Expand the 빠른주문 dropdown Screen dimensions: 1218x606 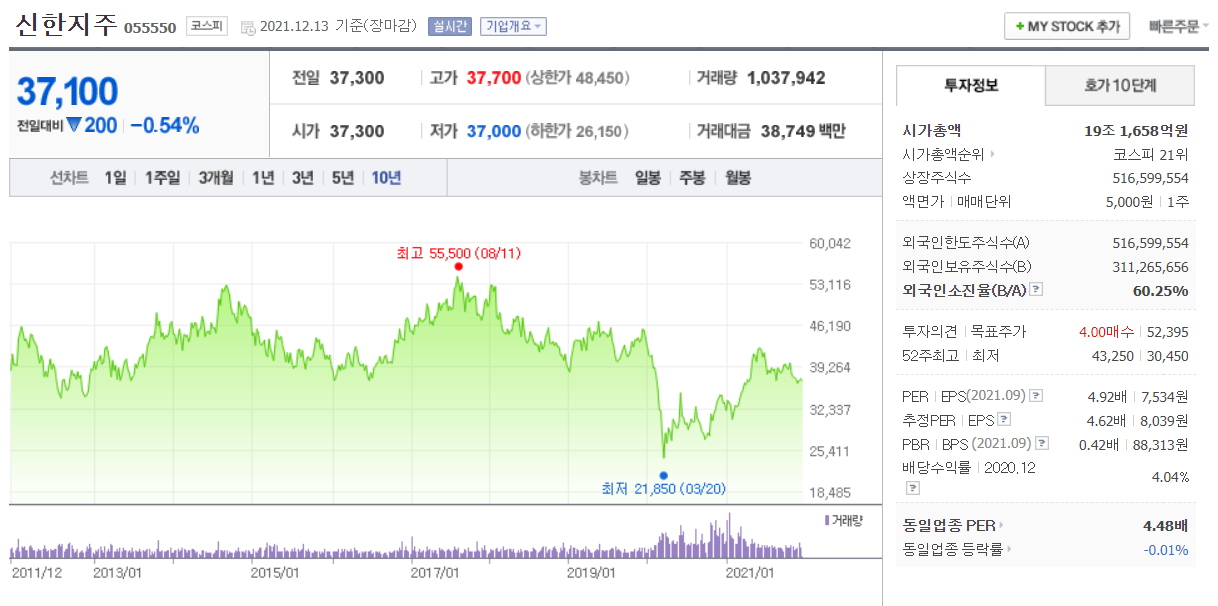(x=1179, y=26)
